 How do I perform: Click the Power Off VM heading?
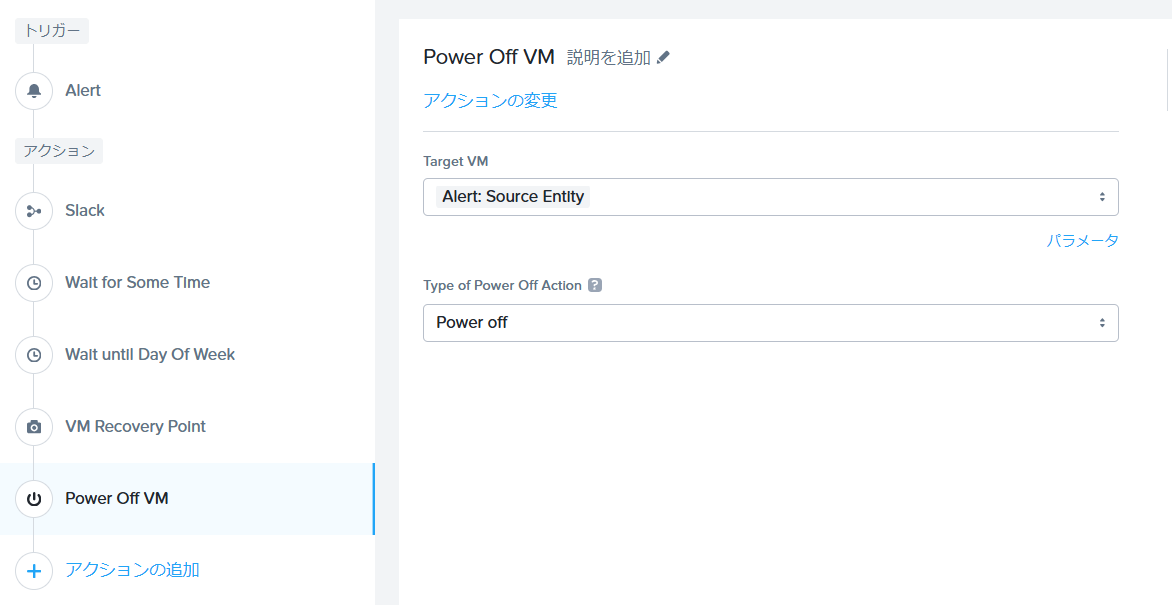pos(489,57)
